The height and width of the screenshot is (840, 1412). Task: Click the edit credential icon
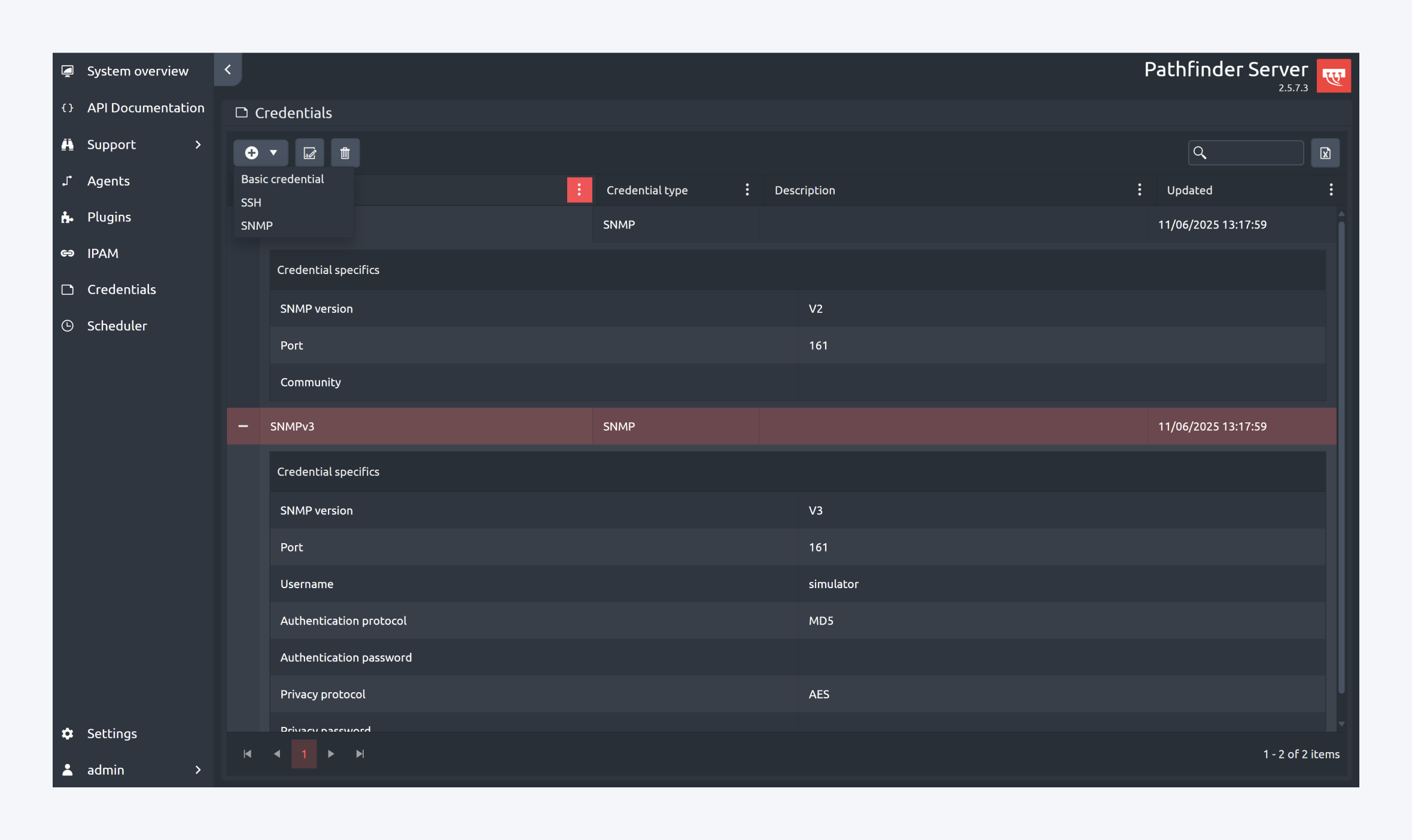[x=309, y=153]
